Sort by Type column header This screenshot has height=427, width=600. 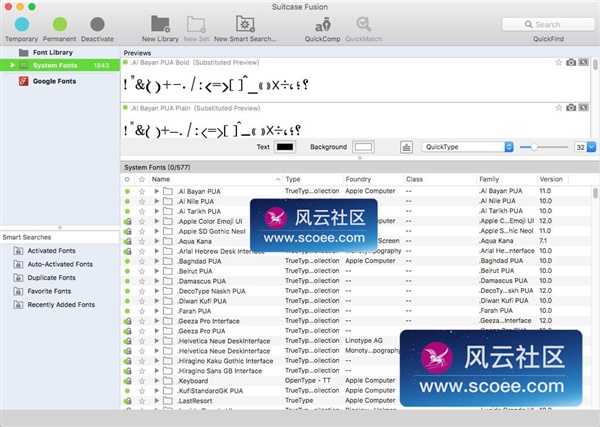click(313, 179)
